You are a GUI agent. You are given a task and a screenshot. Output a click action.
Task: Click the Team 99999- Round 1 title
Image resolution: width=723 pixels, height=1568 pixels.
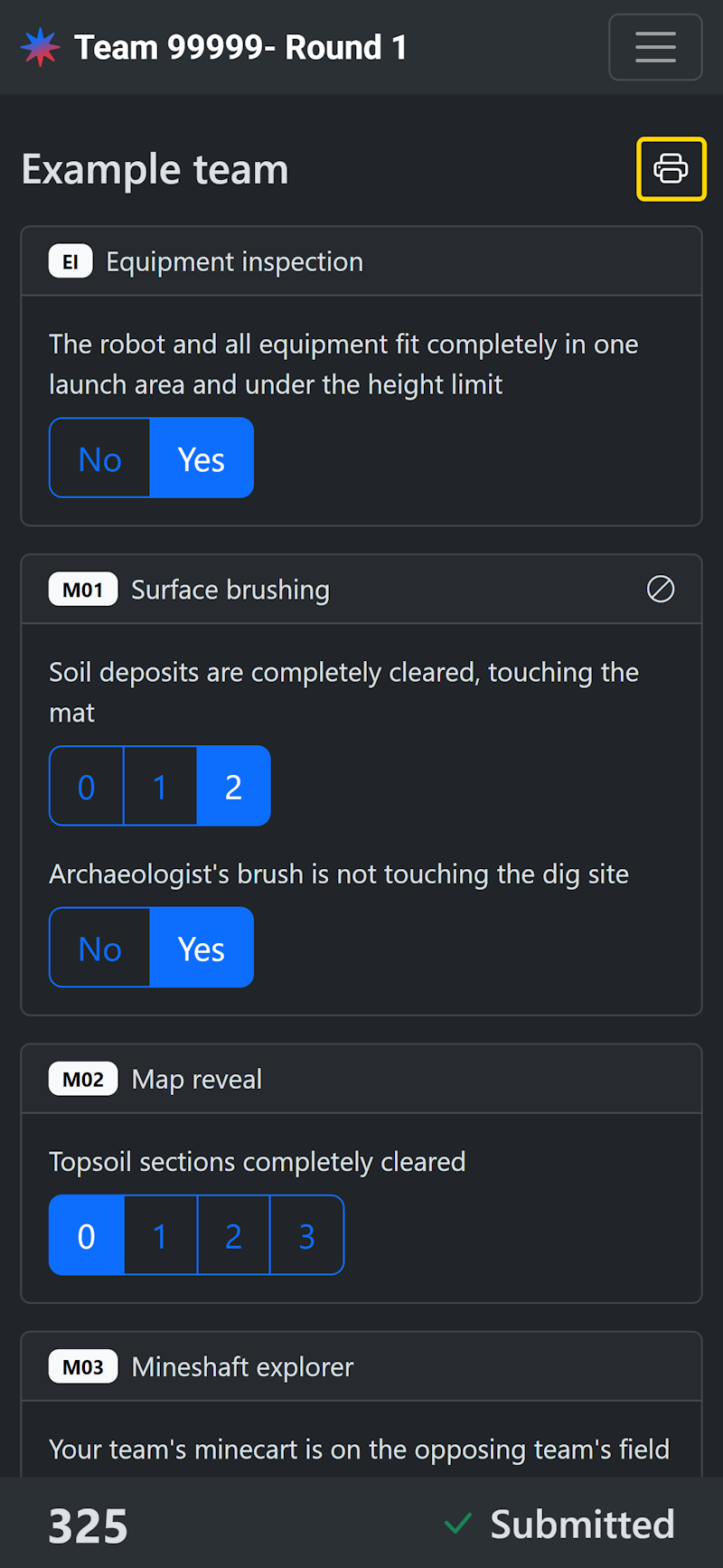240,47
